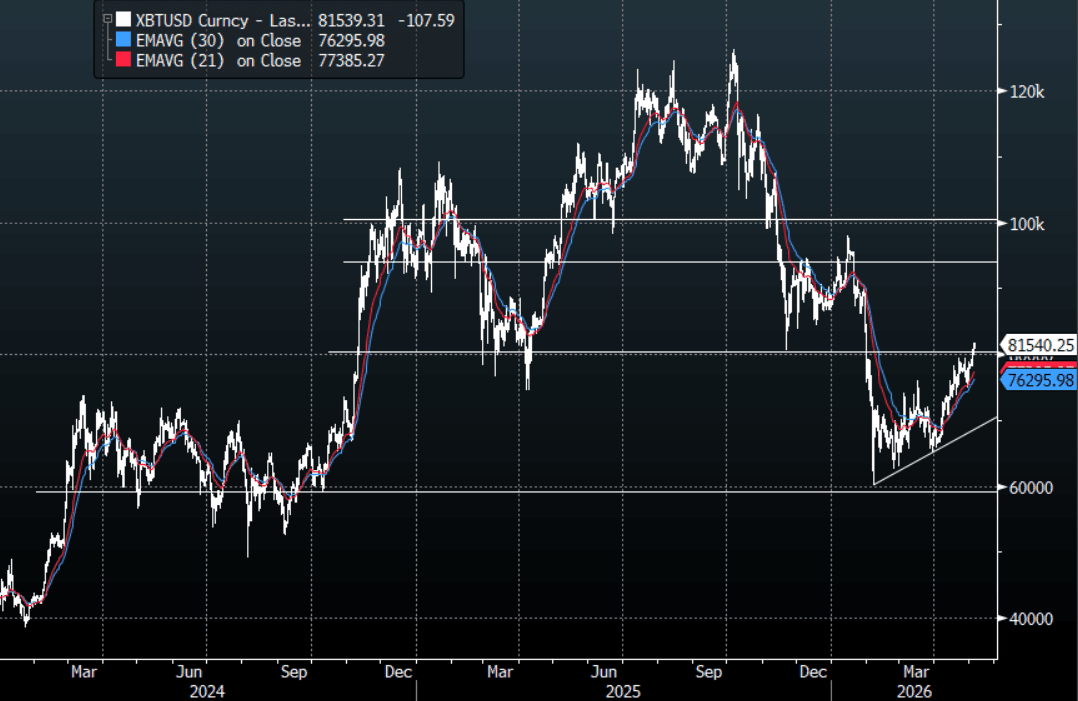Click the 76295.98 legend value
This screenshot has width=1078, height=701.
point(351,41)
